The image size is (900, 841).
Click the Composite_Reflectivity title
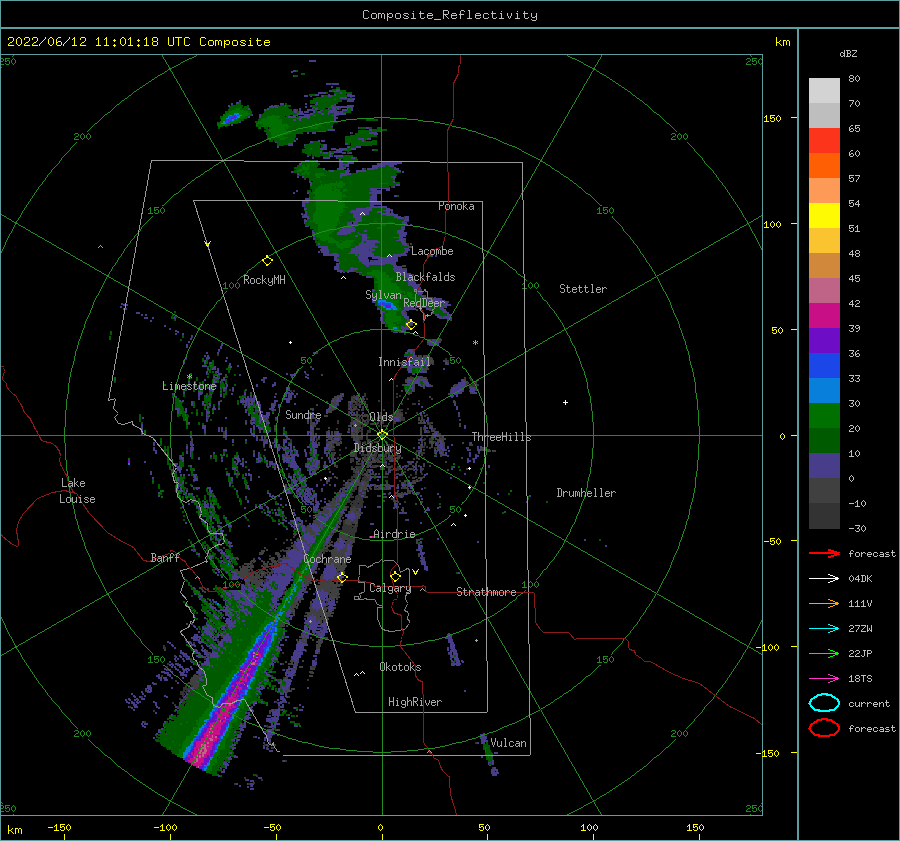pos(449,15)
